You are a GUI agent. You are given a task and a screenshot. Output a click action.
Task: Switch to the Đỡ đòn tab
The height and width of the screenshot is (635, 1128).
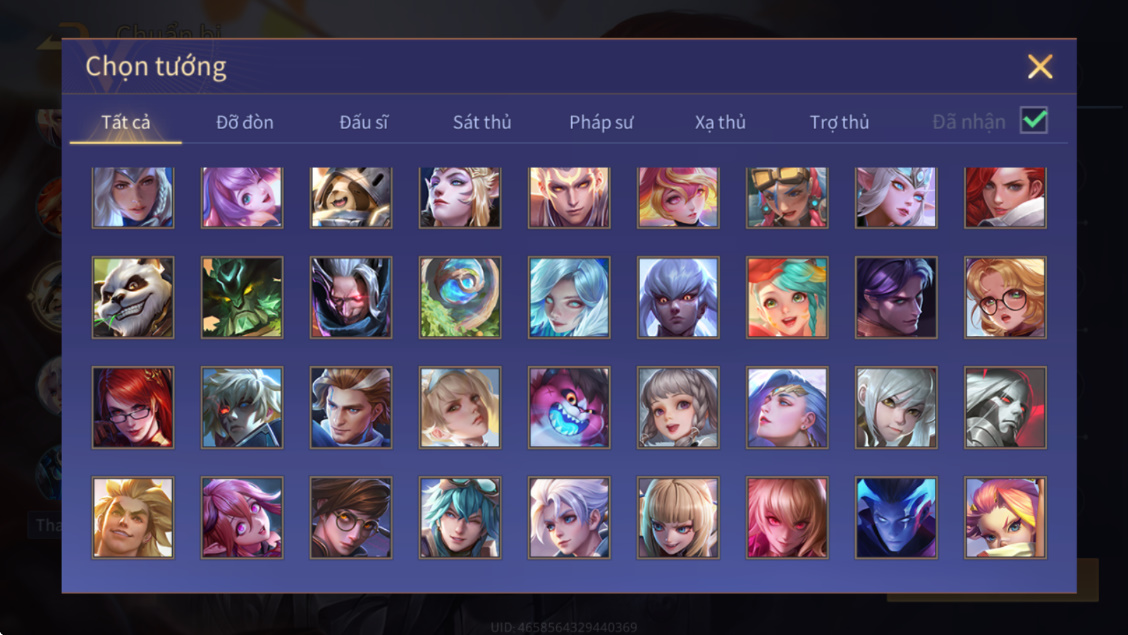tap(245, 122)
